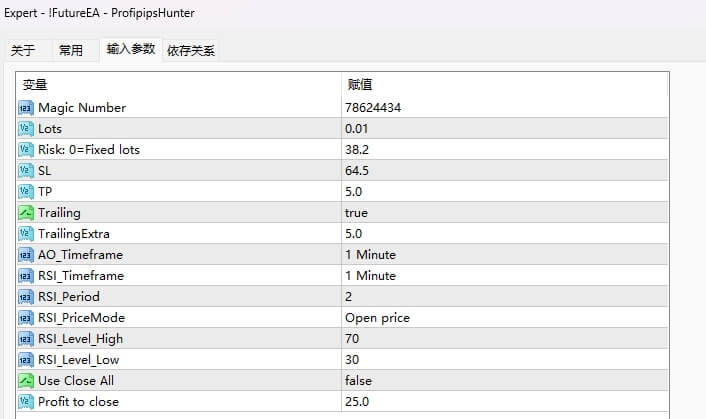
Task: Switch to the 依存关系 tab
Action: click(191, 50)
